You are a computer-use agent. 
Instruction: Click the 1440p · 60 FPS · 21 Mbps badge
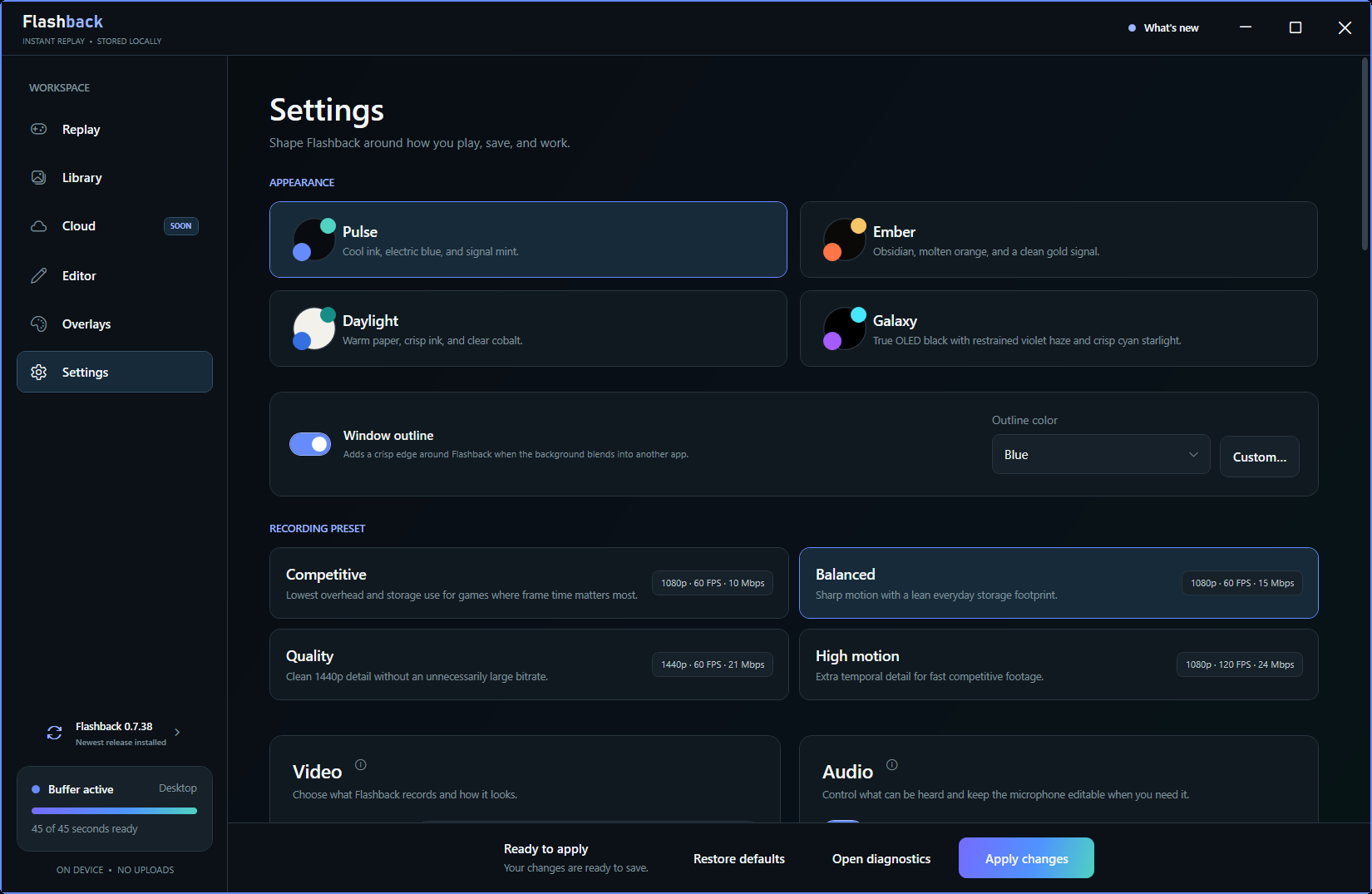tap(713, 664)
